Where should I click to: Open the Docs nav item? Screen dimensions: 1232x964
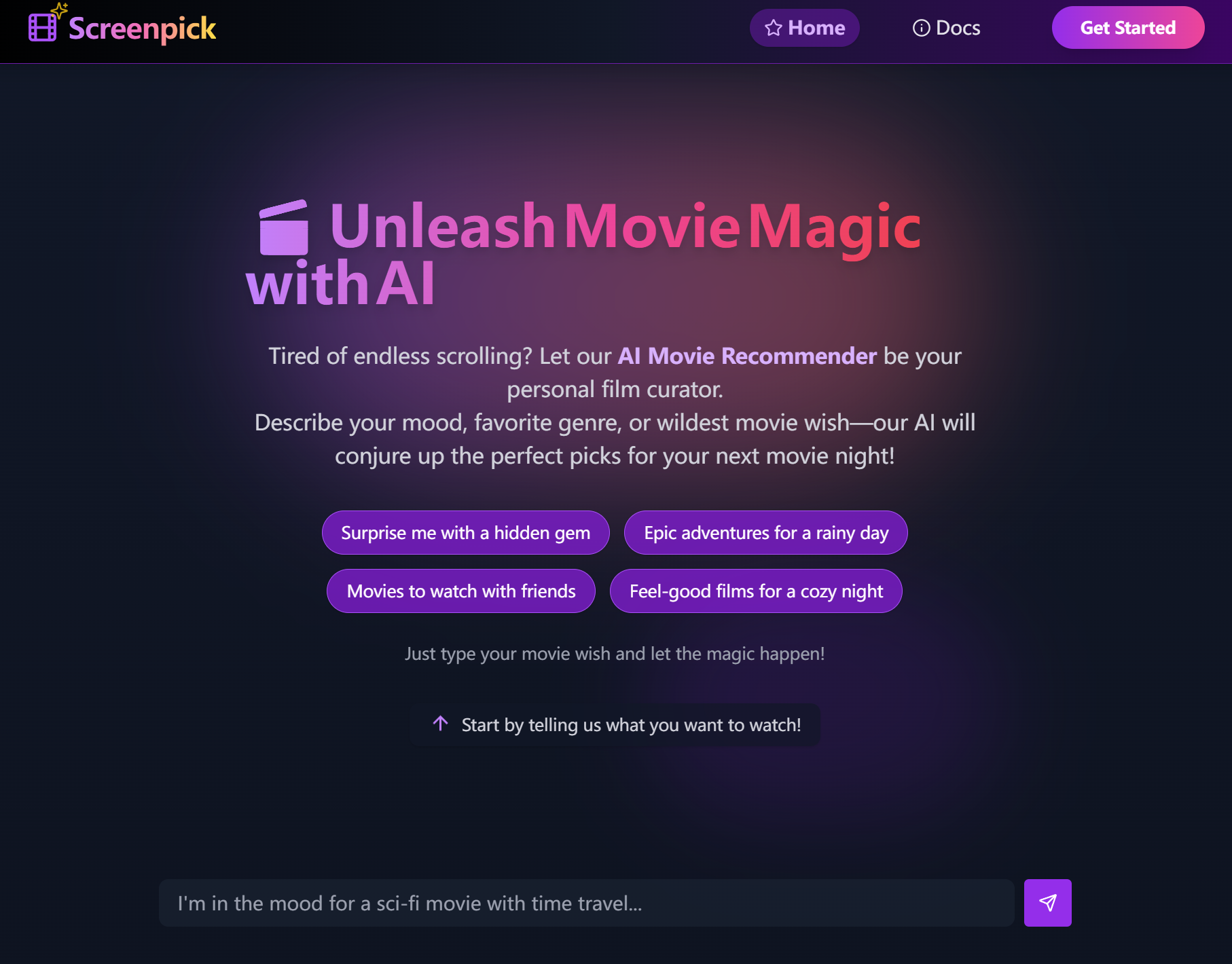point(947,28)
